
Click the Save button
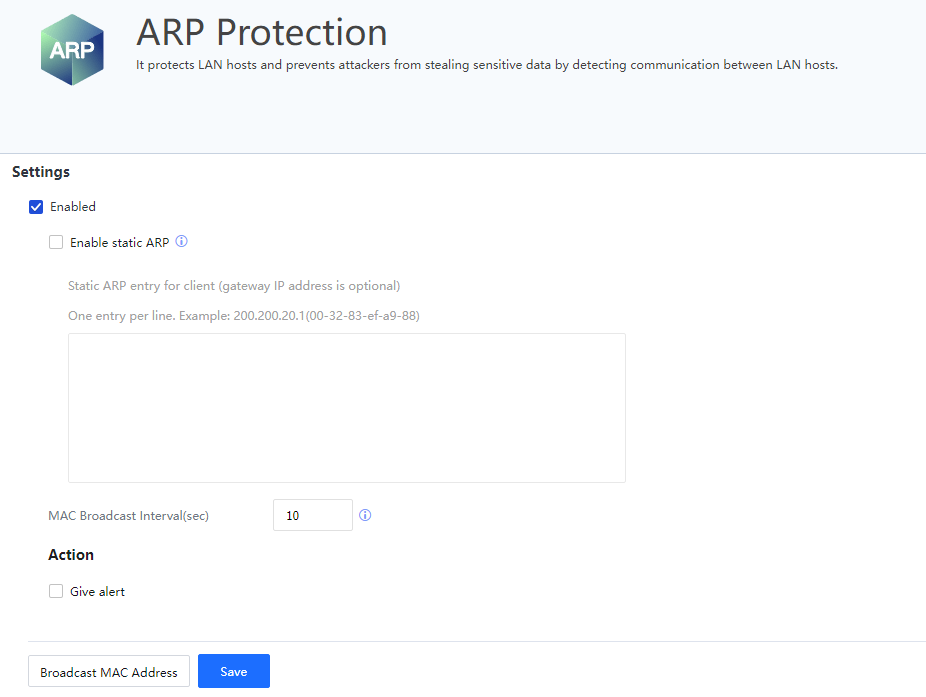click(233, 672)
